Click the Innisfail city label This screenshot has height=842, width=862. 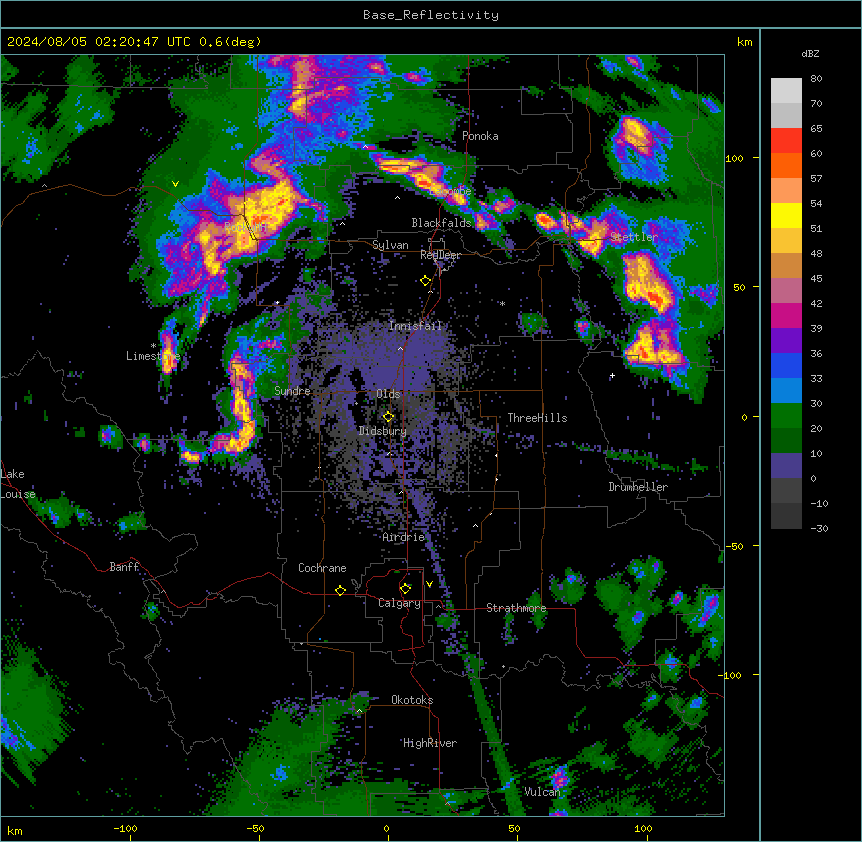415,326
